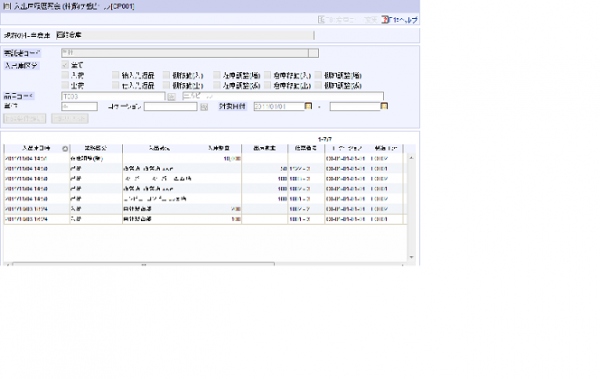Open the lookup icon beside the T003 field
This screenshot has width=600, height=379.
[171, 97]
